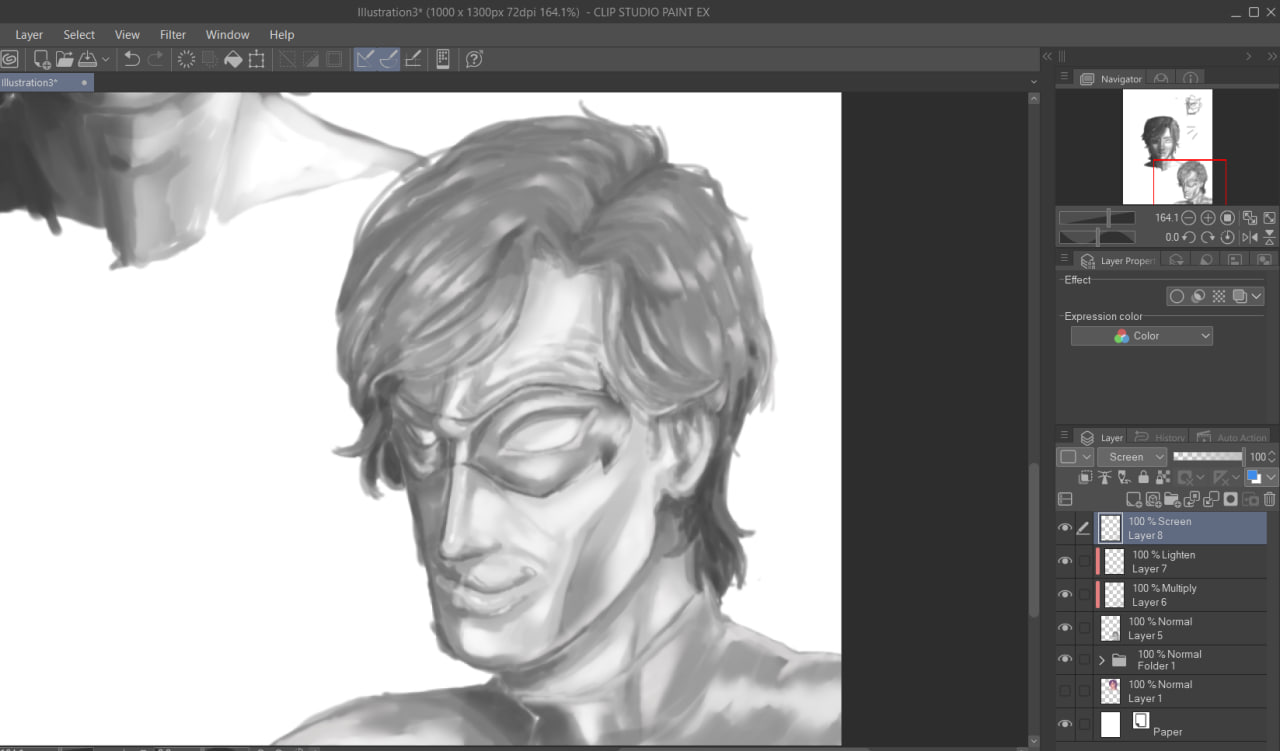This screenshot has width=1280, height=751.
Task: Delete the layer with the trash icon
Action: coord(1270,499)
